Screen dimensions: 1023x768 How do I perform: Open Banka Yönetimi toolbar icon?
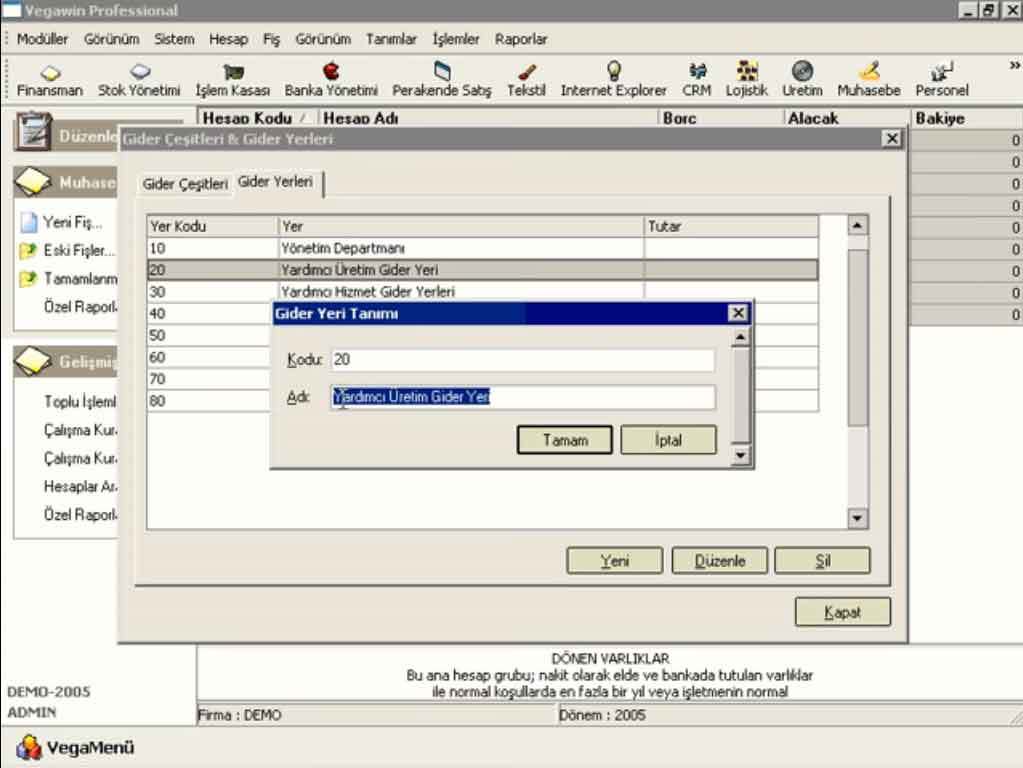click(331, 80)
